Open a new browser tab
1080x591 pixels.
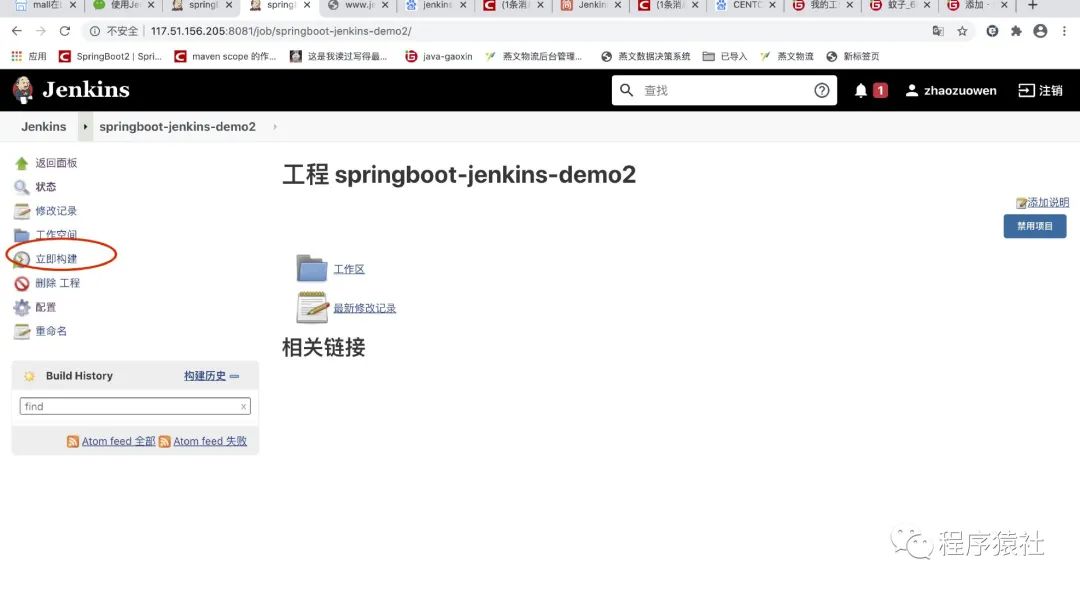pyautogui.click(x=1032, y=6)
